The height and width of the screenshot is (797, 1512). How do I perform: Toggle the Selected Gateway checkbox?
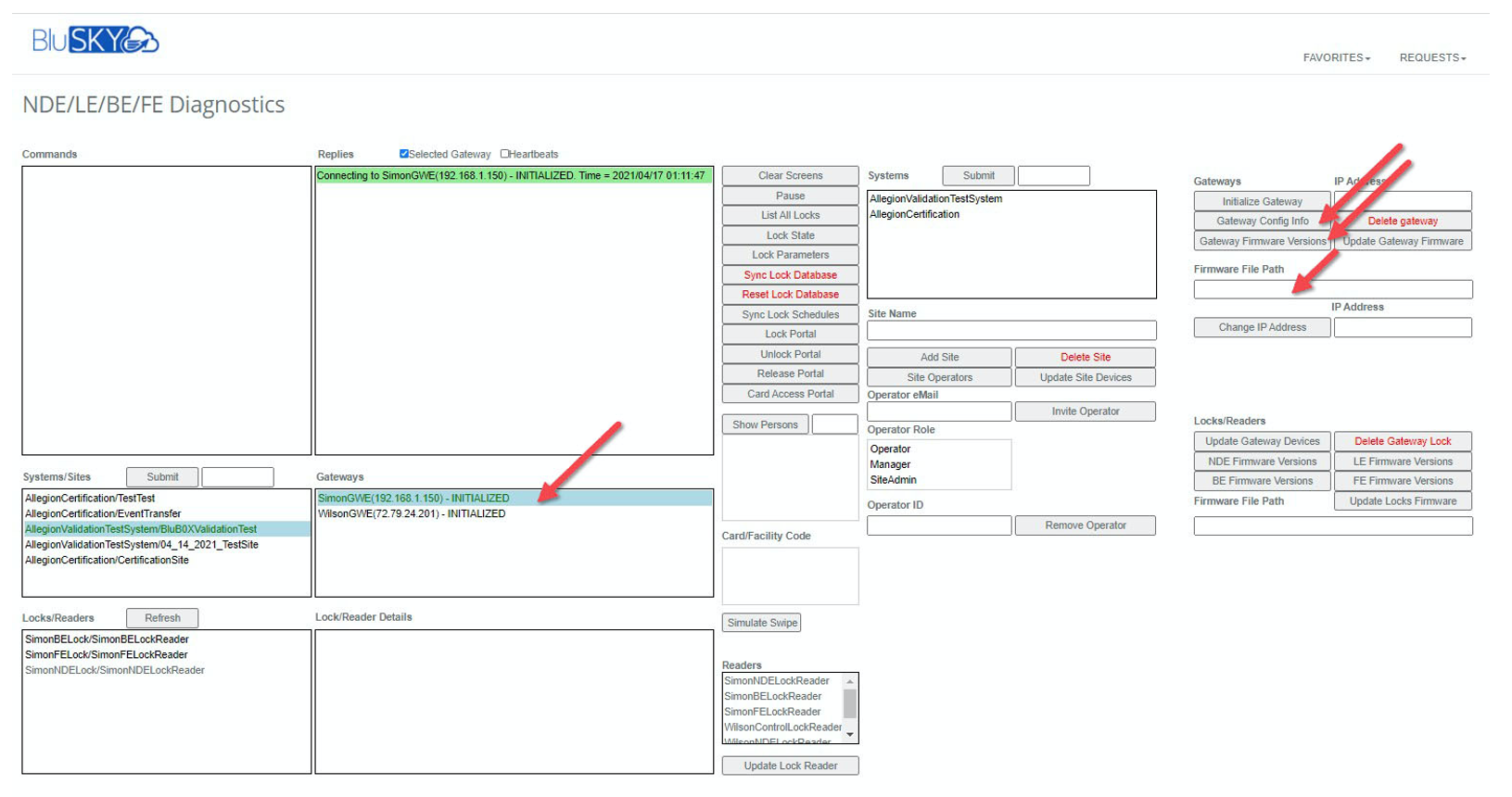pyautogui.click(x=404, y=154)
